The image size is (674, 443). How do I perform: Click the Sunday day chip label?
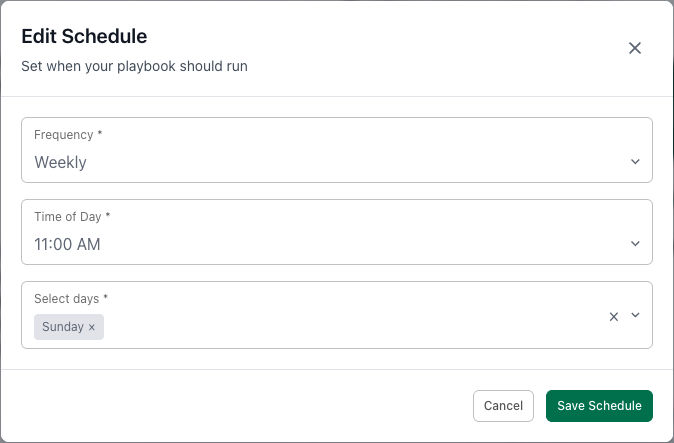coord(62,327)
